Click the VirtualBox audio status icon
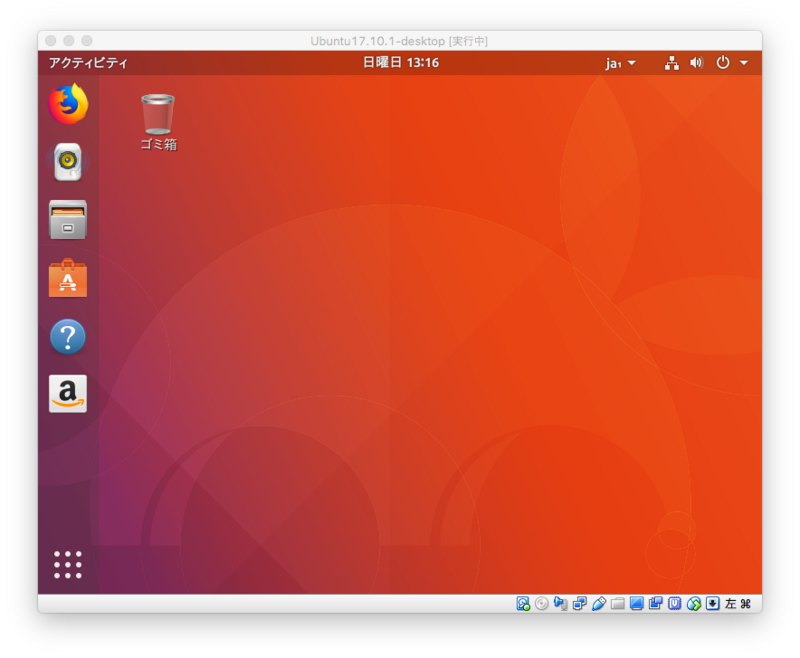This screenshot has width=800, height=658. click(561, 604)
